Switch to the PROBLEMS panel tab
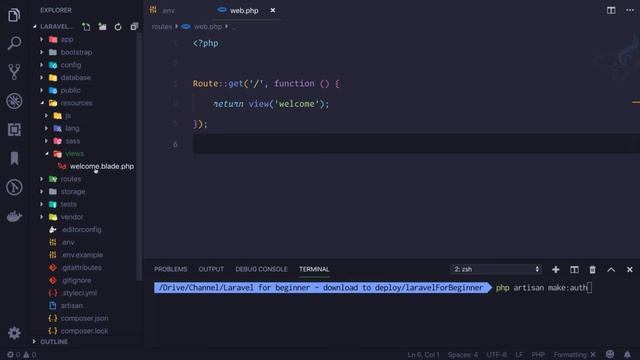 pyautogui.click(x=171, y=269)
